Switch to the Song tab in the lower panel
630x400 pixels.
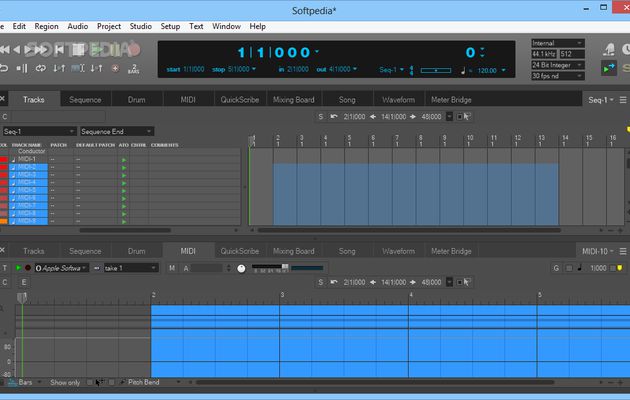347,251
